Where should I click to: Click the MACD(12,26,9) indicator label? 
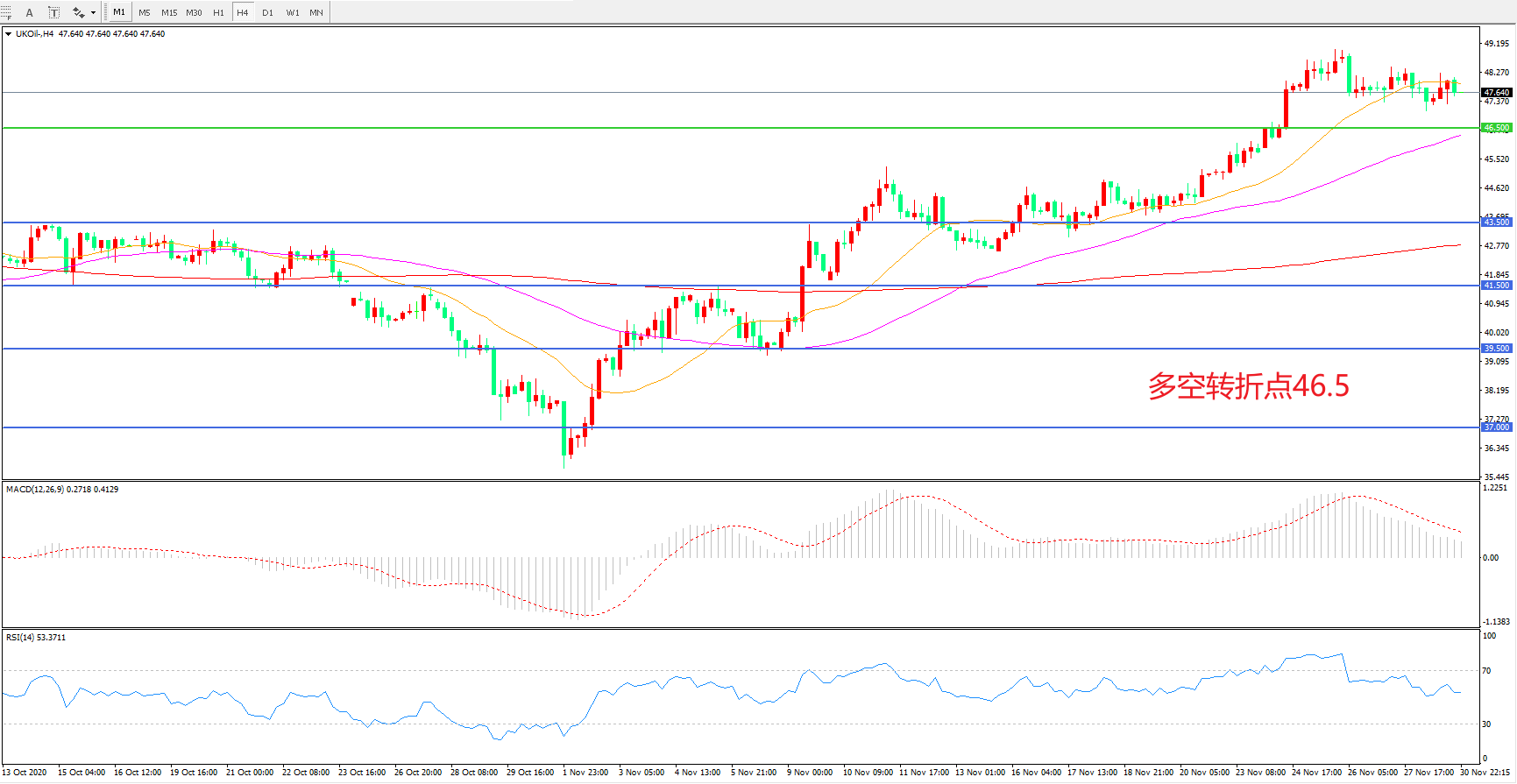pos(35,490)
